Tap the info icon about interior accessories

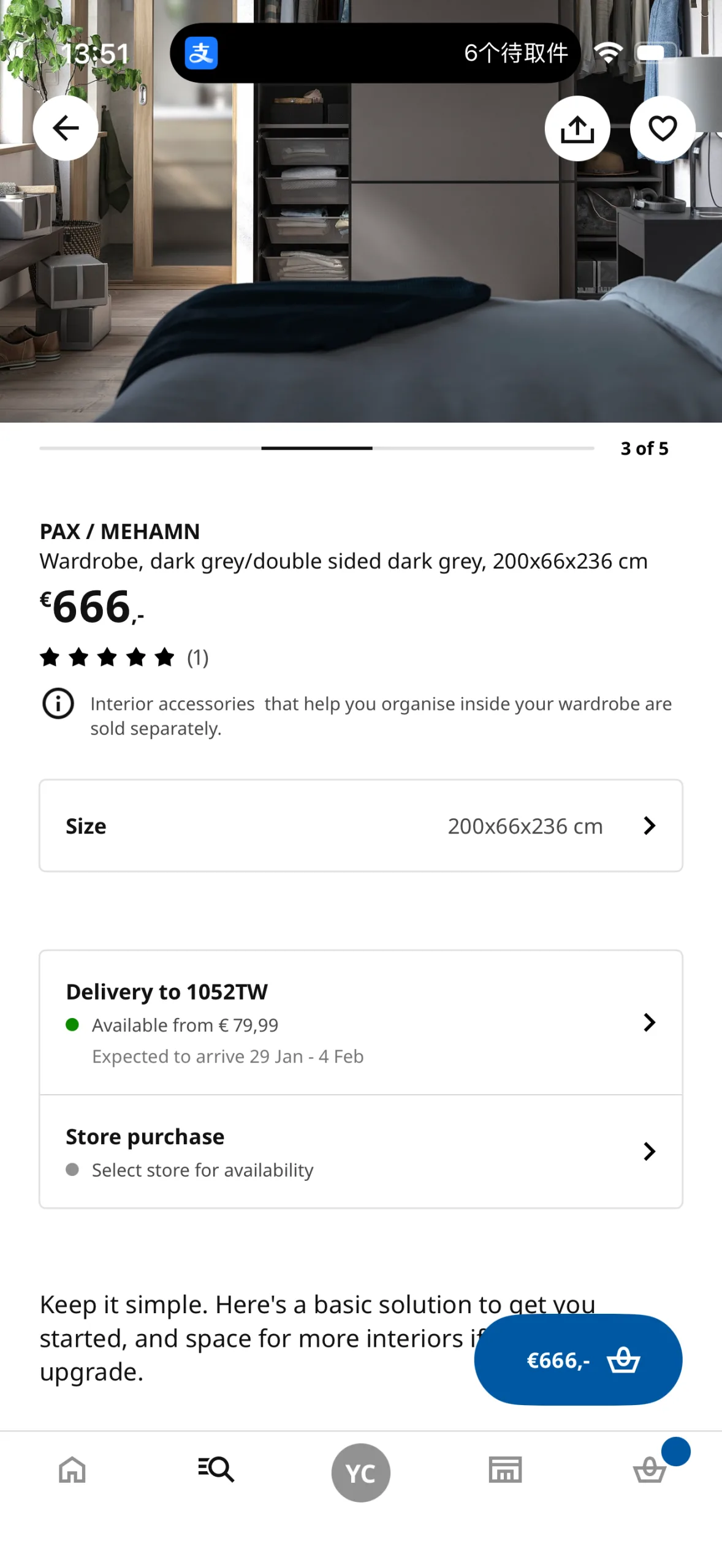click(58, 703)
